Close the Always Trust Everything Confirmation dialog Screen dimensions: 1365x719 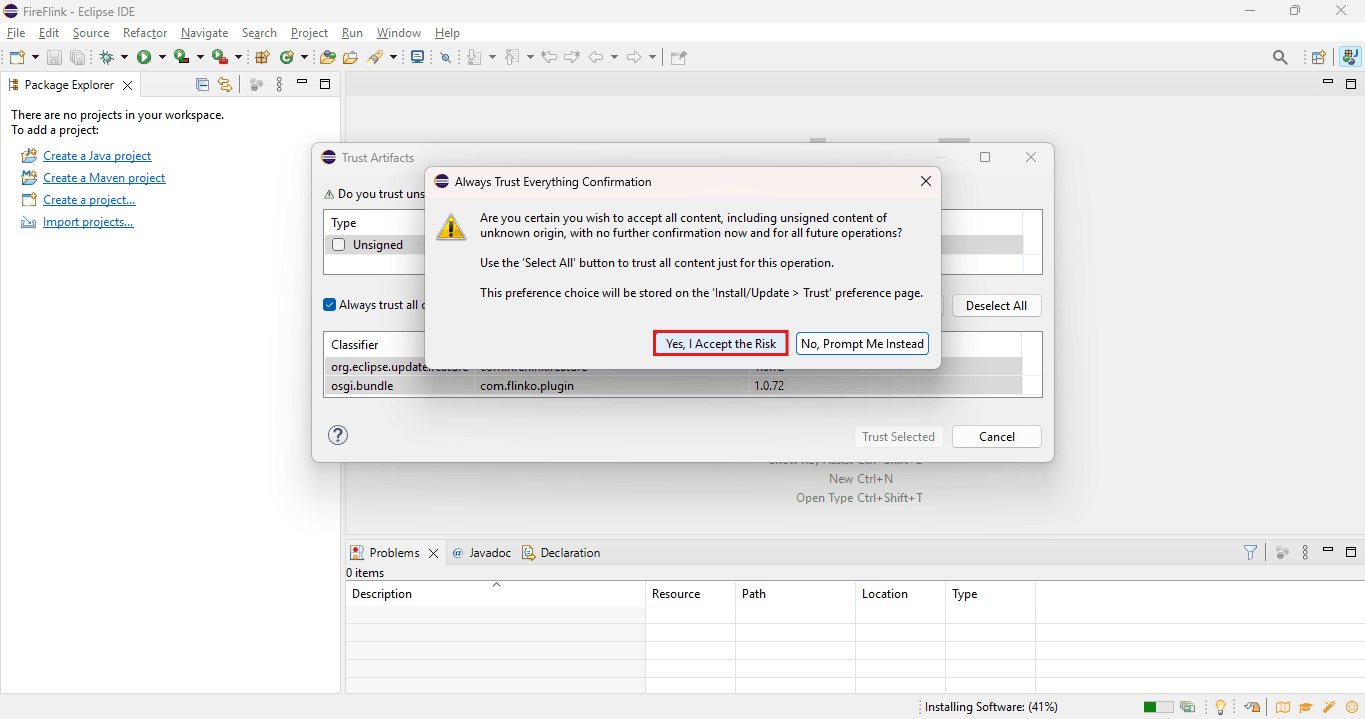(926, 181)
